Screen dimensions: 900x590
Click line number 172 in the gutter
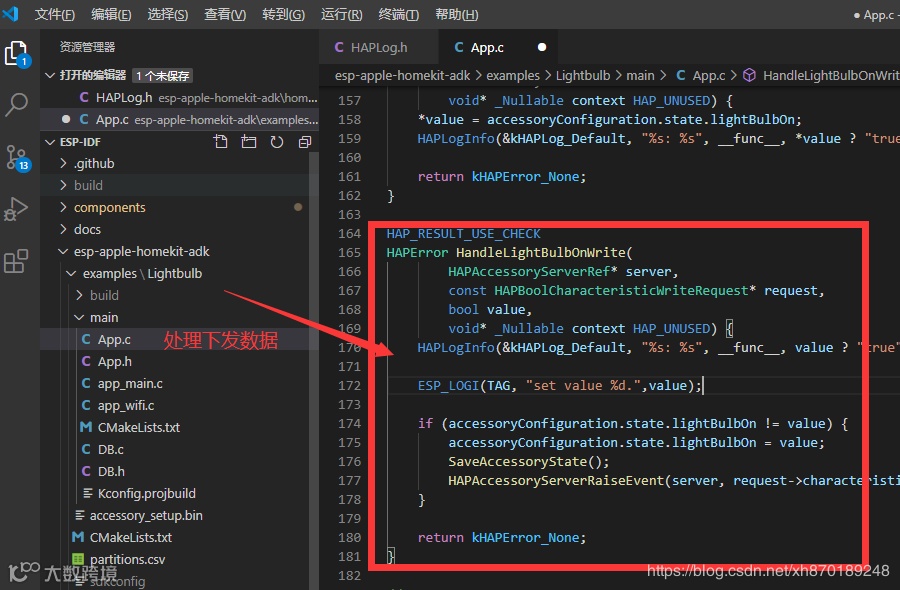pos(350,385)
